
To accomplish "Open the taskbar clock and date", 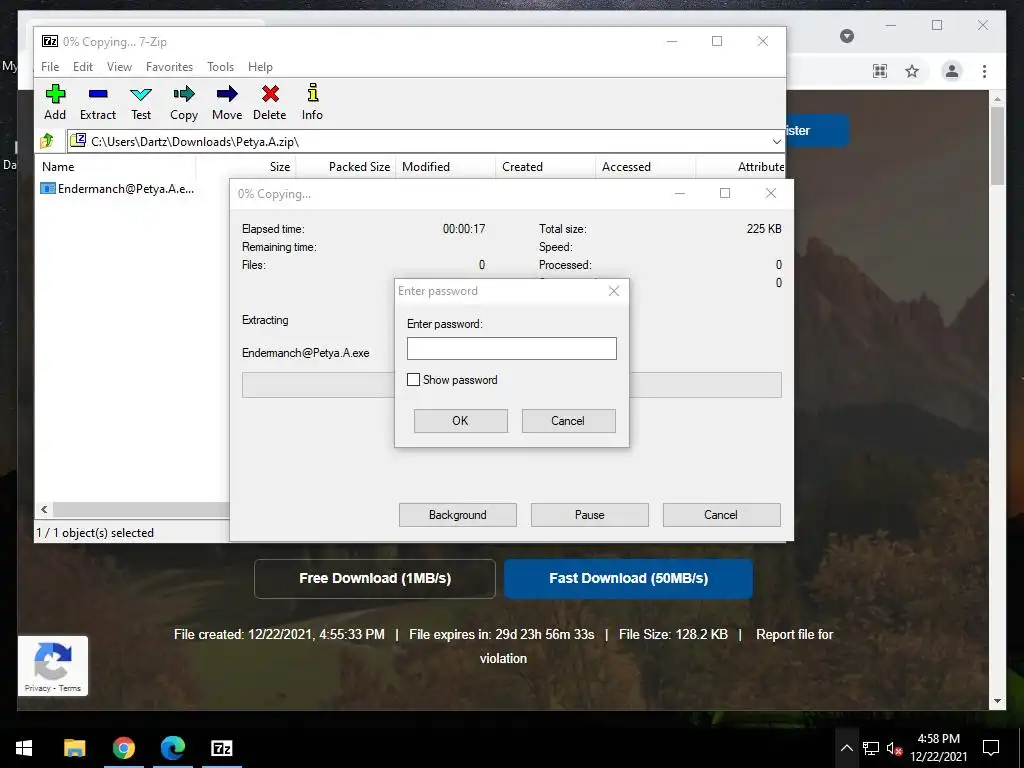I will click(938, 748).
